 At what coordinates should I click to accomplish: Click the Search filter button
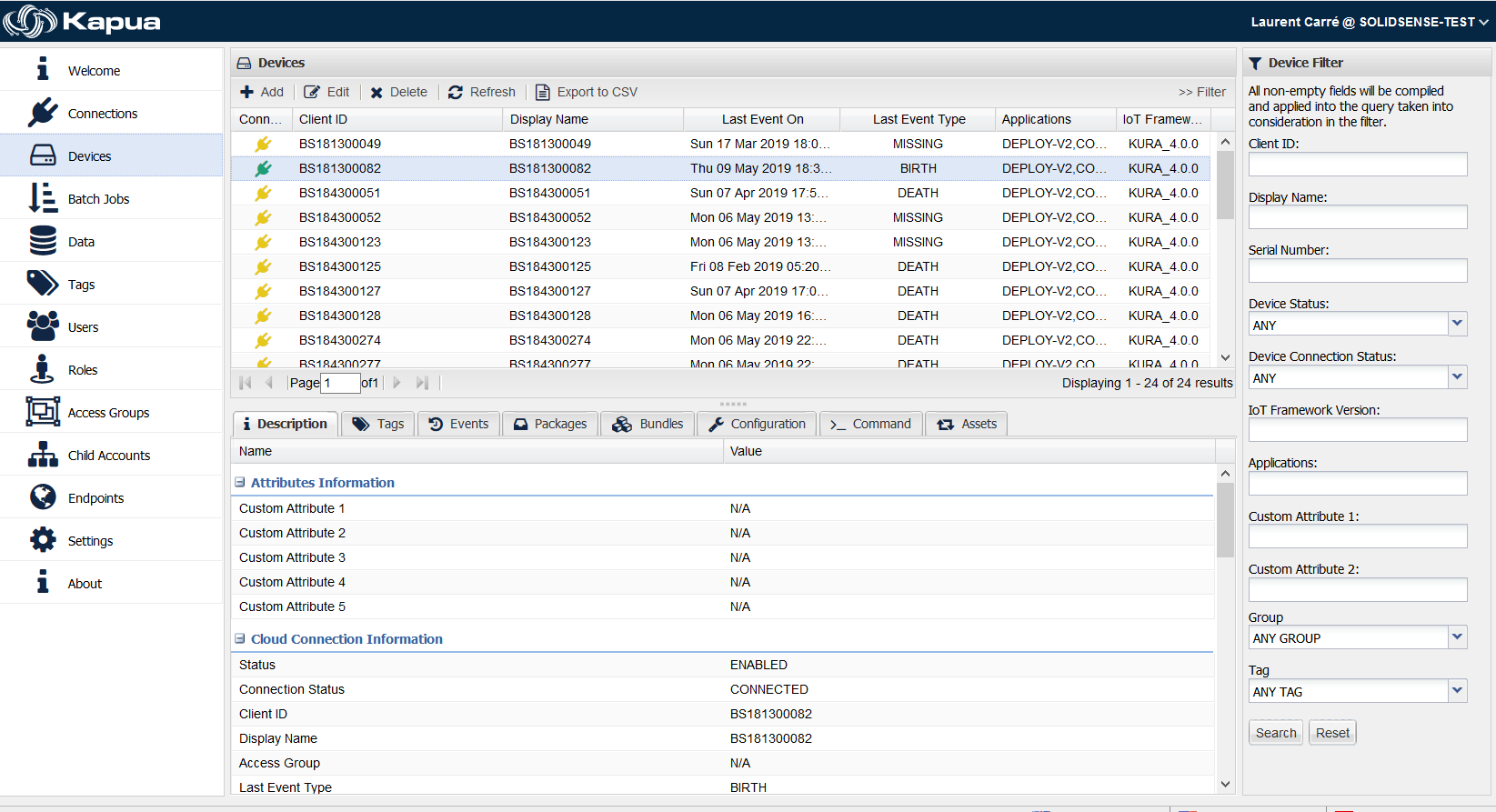[x=1276, y=733]
